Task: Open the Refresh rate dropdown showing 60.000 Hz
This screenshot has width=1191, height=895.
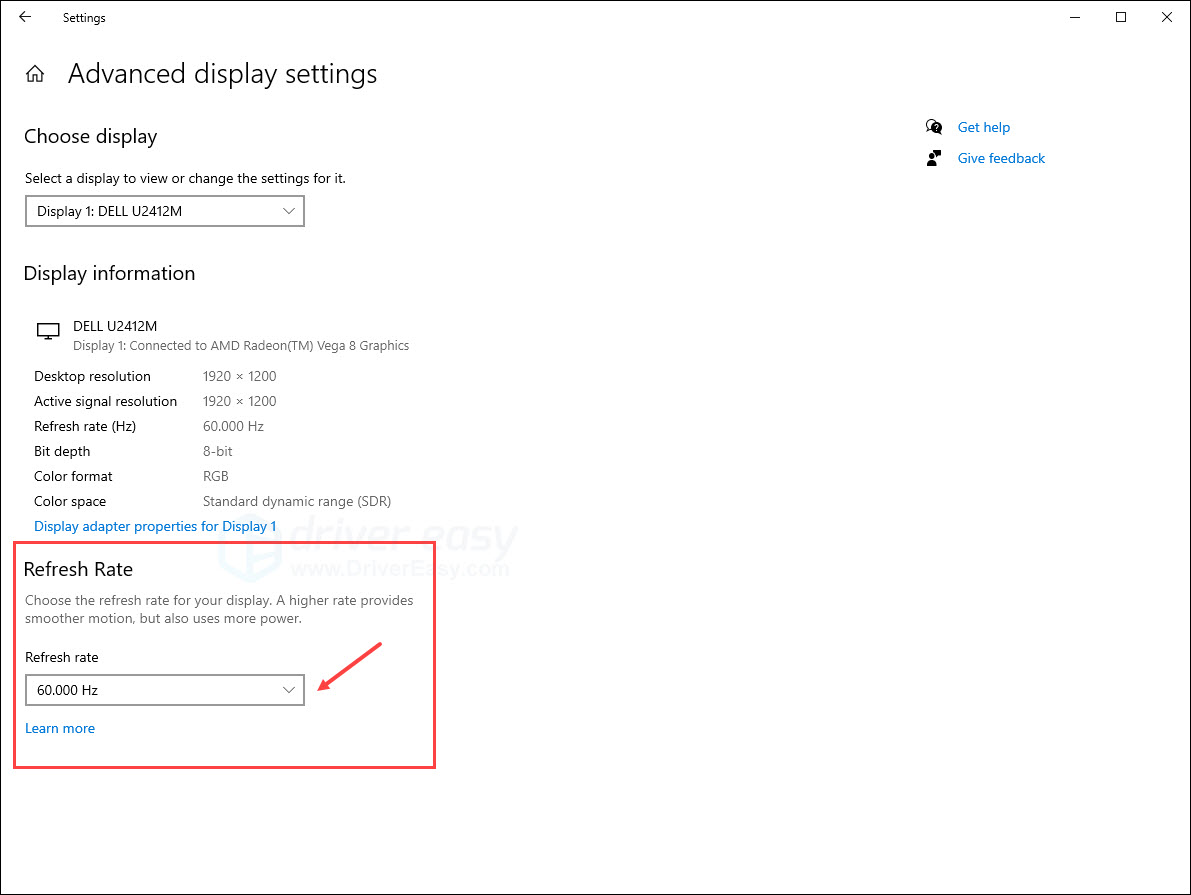Action: tap(164, 690)
